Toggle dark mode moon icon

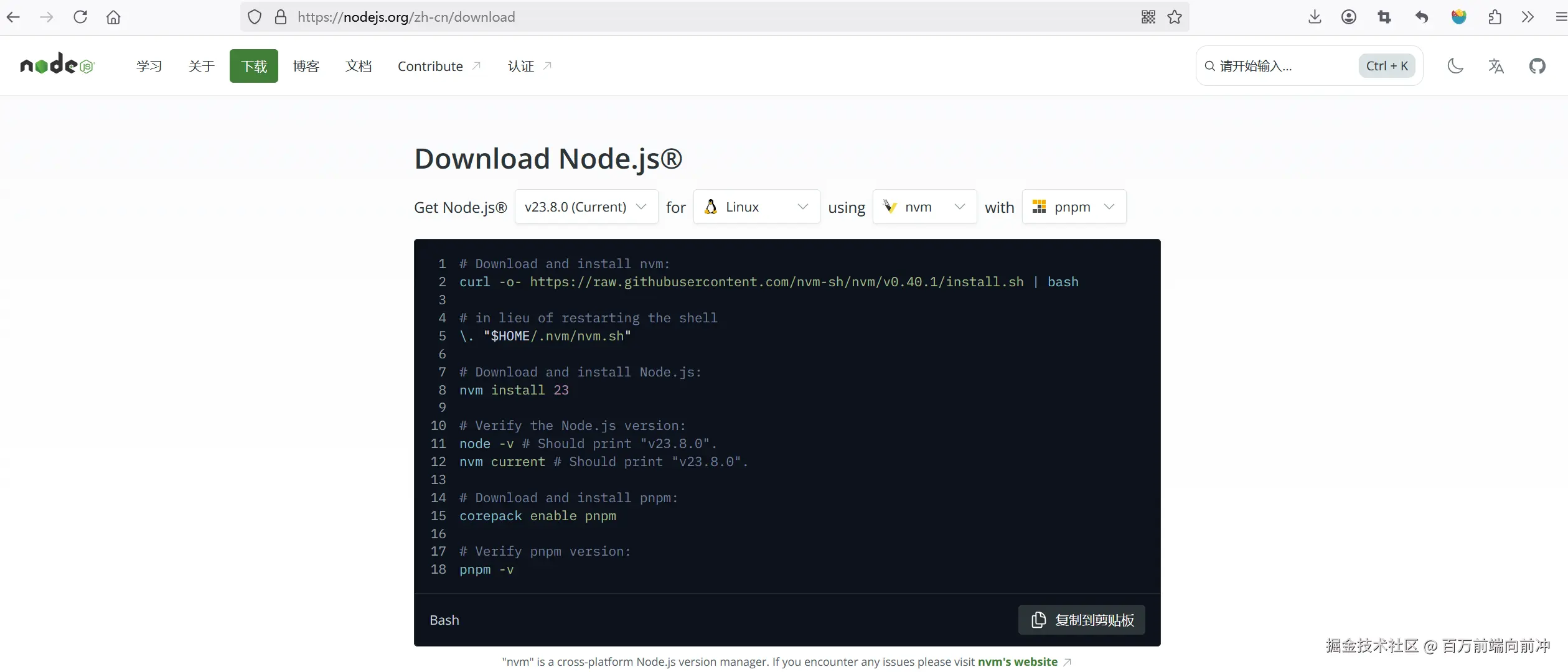point(1455,66)
